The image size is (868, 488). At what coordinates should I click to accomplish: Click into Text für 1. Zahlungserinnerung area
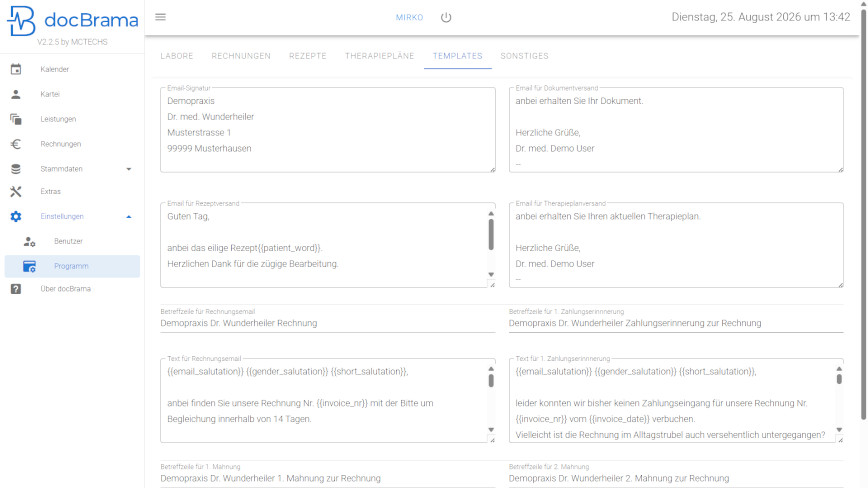676,401
